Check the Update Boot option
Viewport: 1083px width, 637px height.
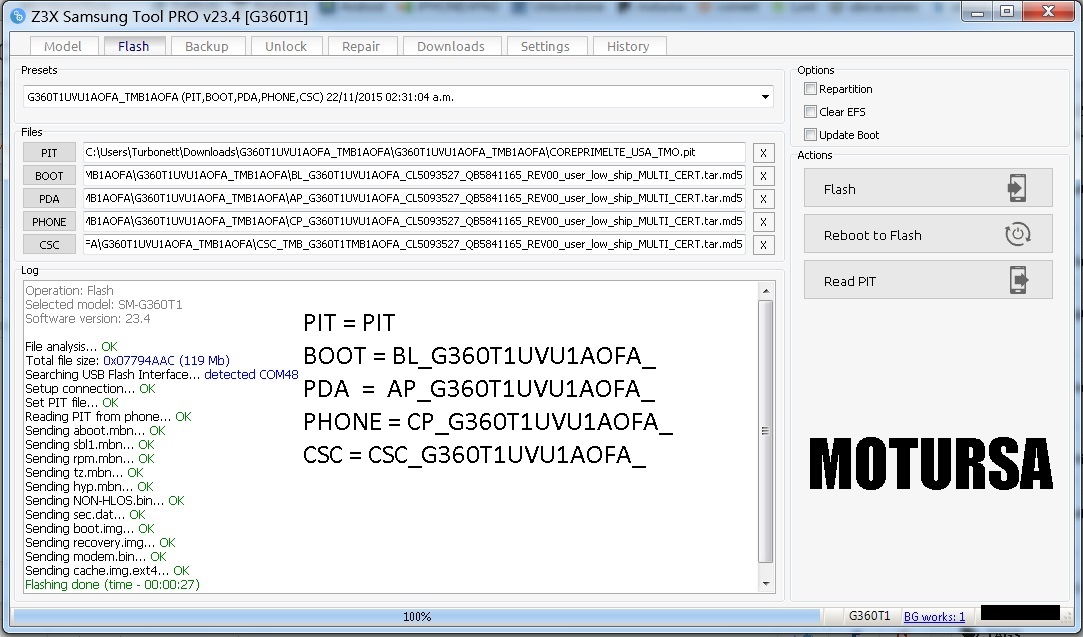(810, 134)
